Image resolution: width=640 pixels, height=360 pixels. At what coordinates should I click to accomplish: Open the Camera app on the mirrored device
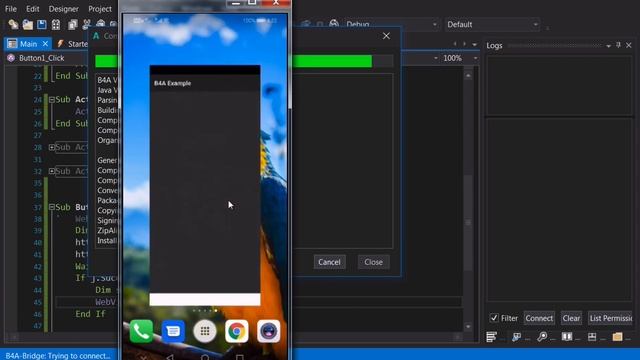(x=269, y=331)
